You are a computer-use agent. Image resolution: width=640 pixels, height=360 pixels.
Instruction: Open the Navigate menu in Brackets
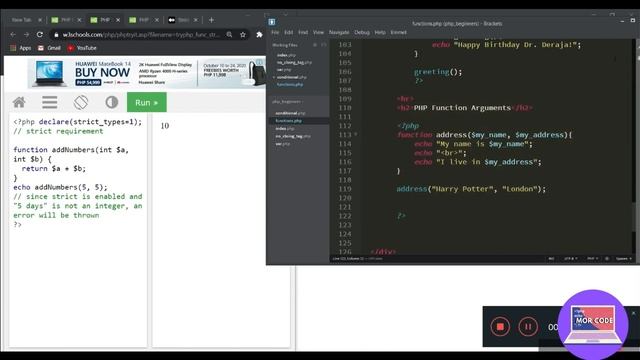(339, 32)
